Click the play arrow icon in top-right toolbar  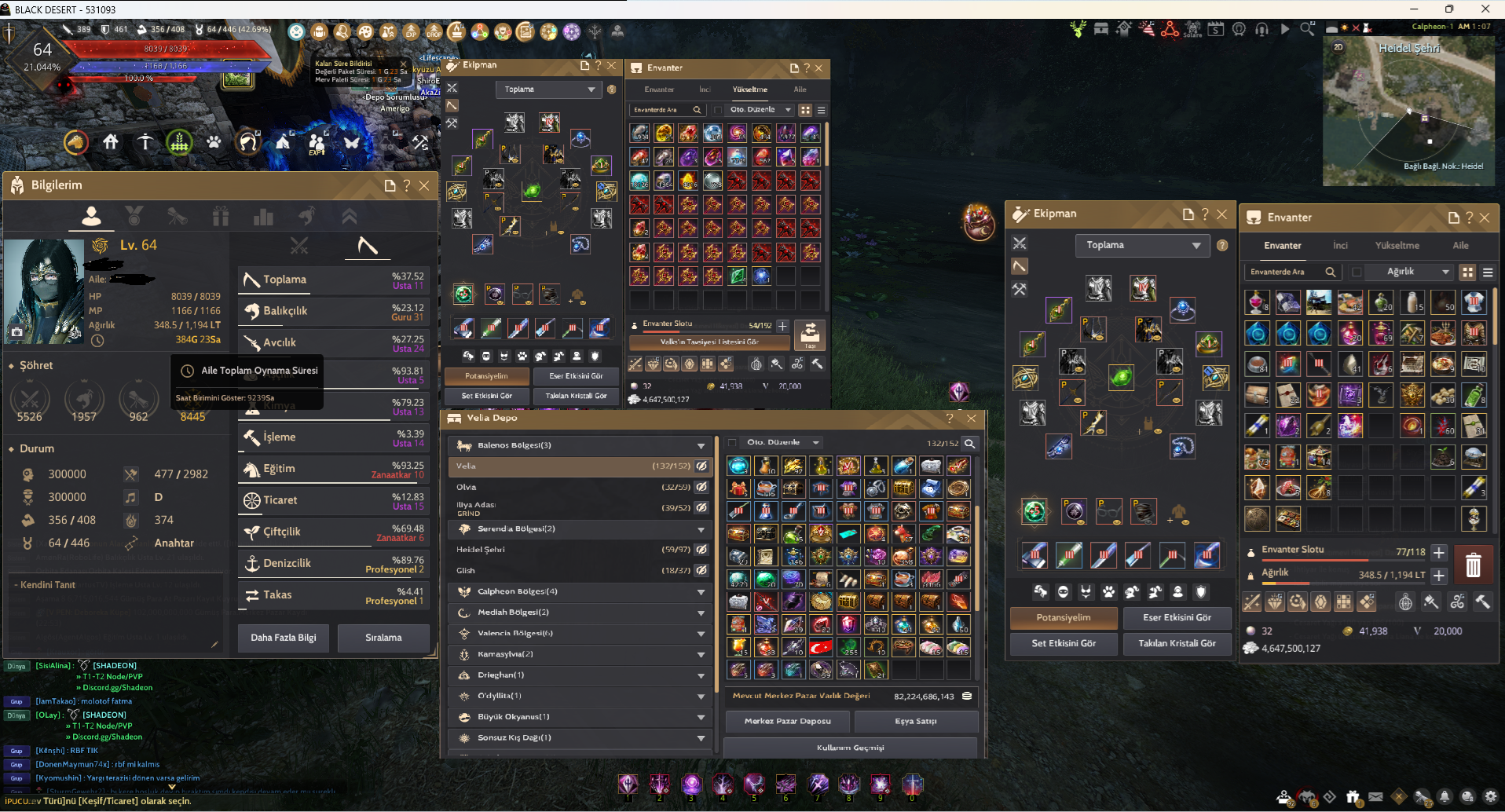click(1285, 30)
